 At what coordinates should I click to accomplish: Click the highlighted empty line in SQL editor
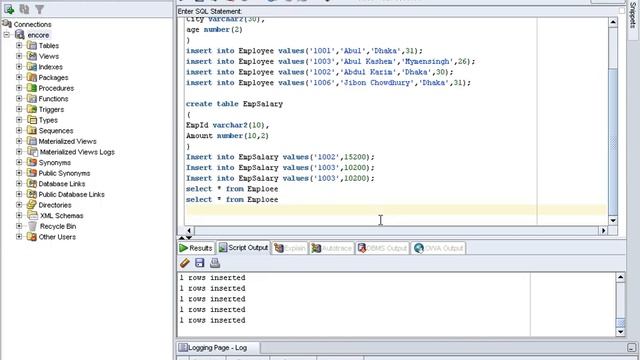click(x=396, y=210)
